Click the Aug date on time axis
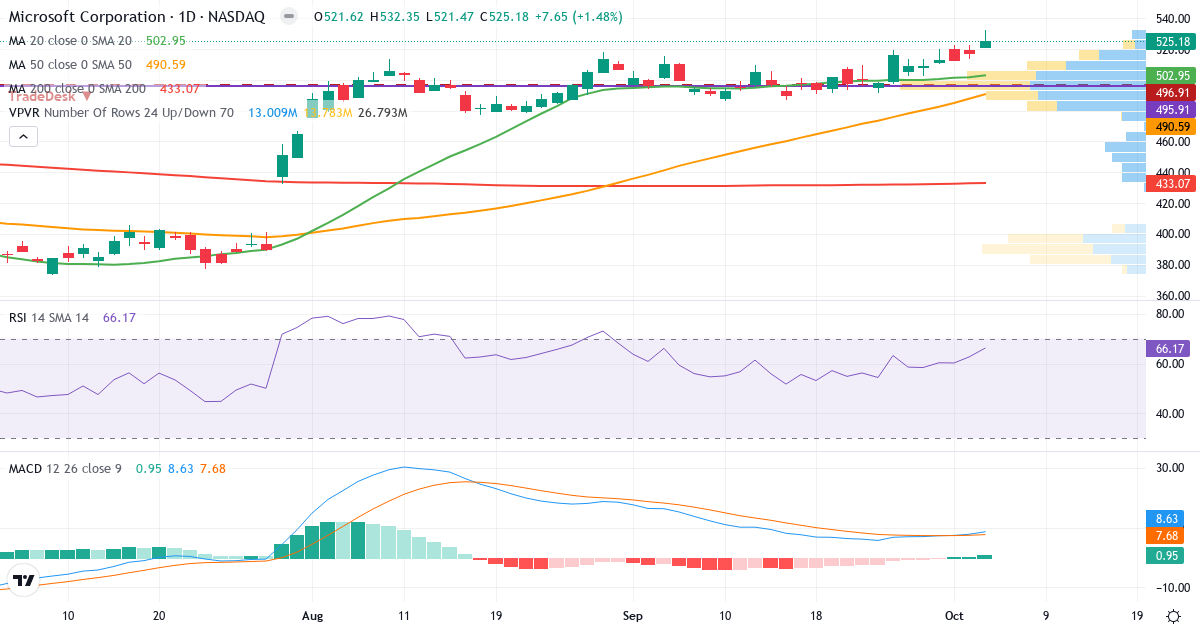The height and width of the screenshot is (630, 1200). (312, 616)
